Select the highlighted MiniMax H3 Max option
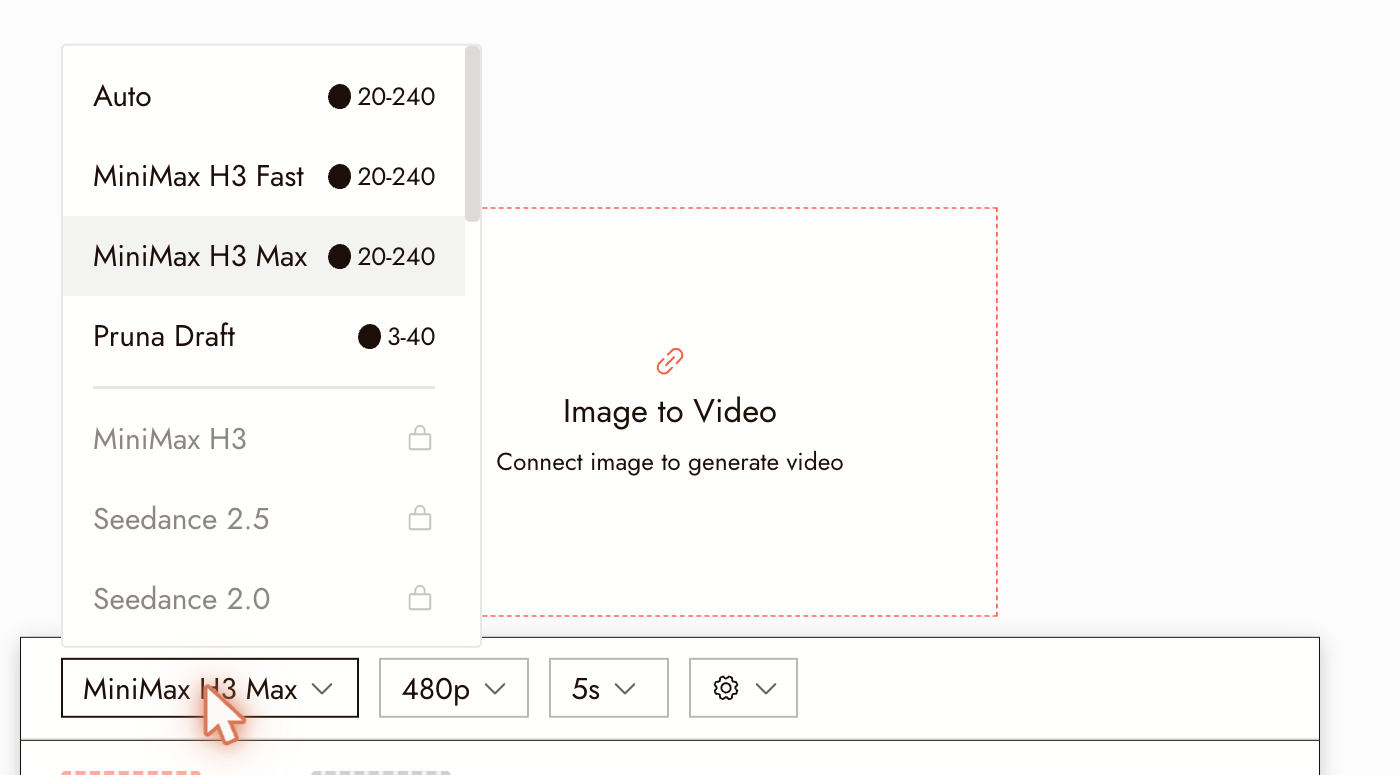Viewport: 1400px width, 775px height. tap(264, 256)
